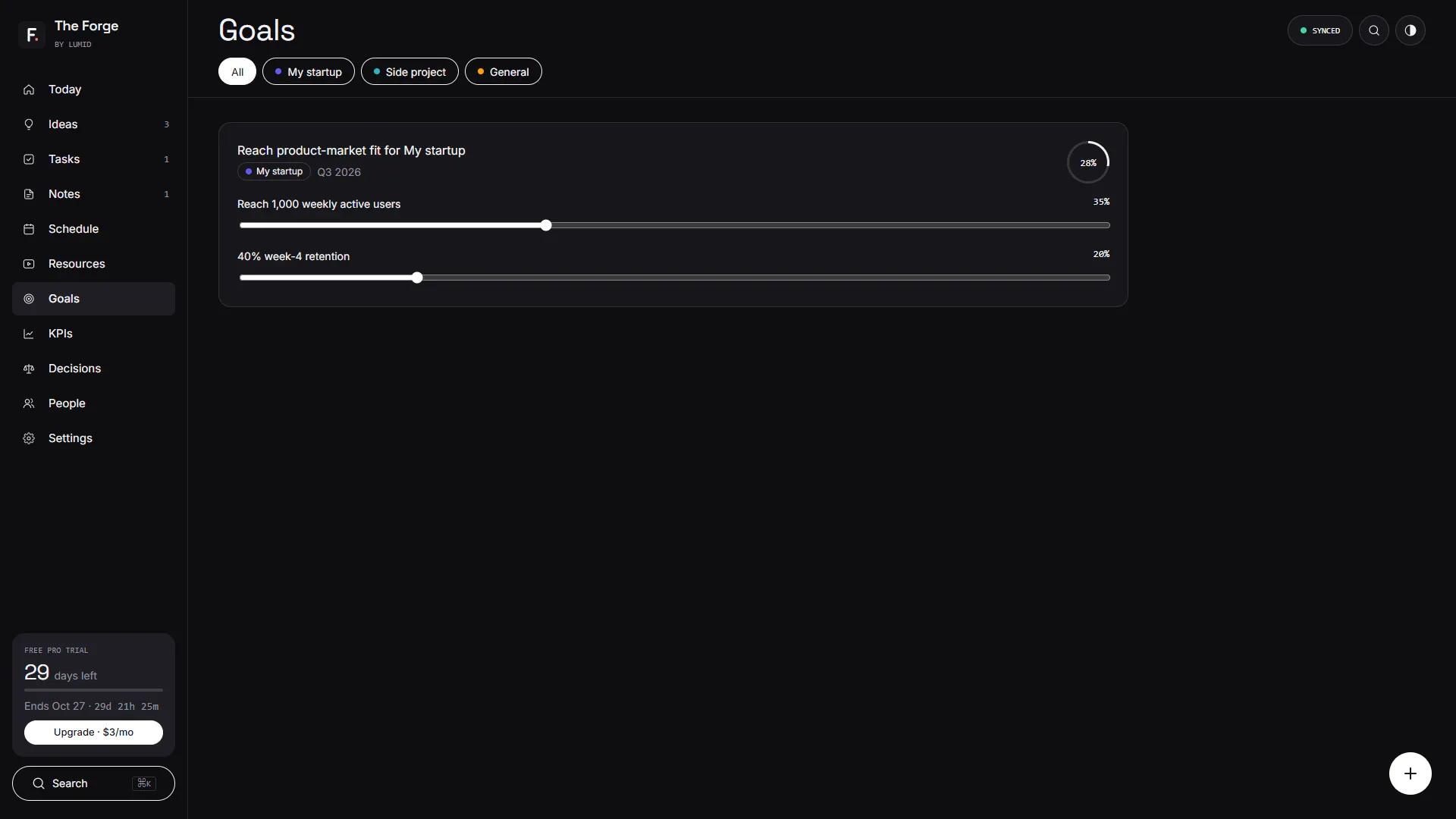The height and width of the screenshot is (819, 1456).
Task: Open the KPIs menu item label
Action: point(61,334)
